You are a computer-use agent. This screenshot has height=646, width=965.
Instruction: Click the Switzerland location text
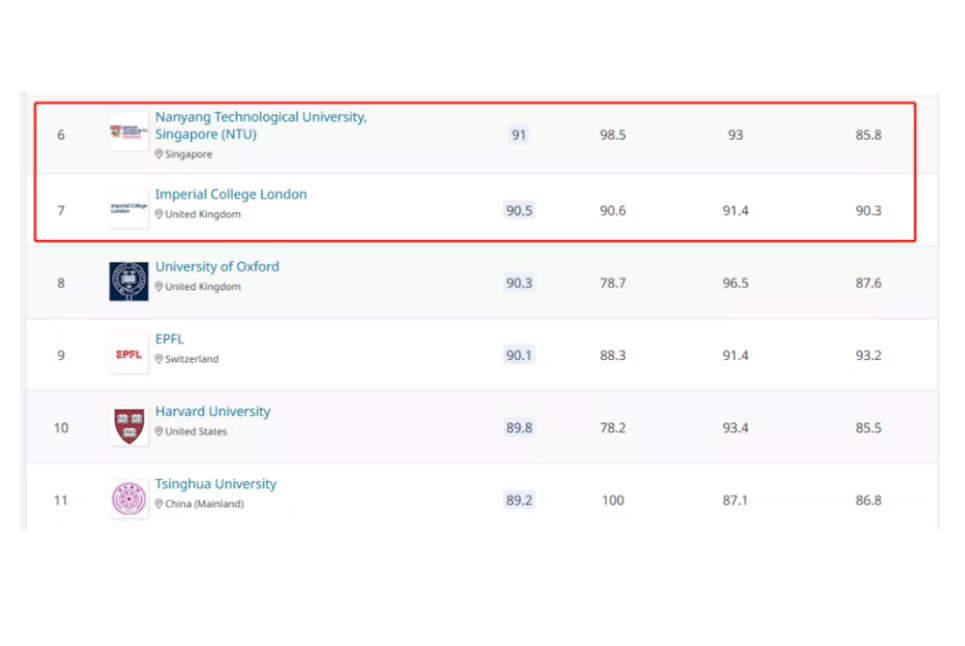191,359
